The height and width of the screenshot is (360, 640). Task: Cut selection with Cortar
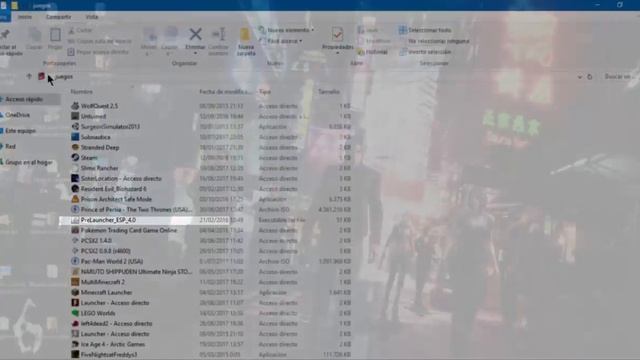[x=80, y=31]
